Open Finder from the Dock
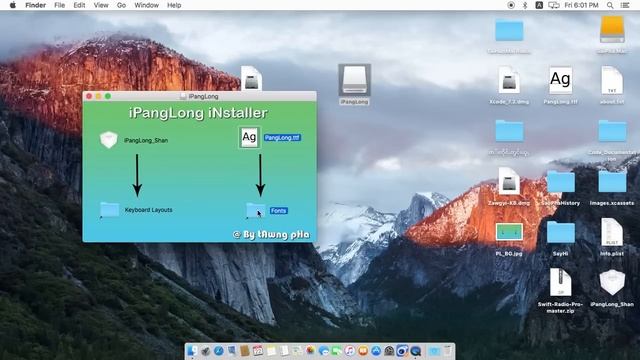Image resolution: width=640 pixels, height=360 pixels. 192,351
